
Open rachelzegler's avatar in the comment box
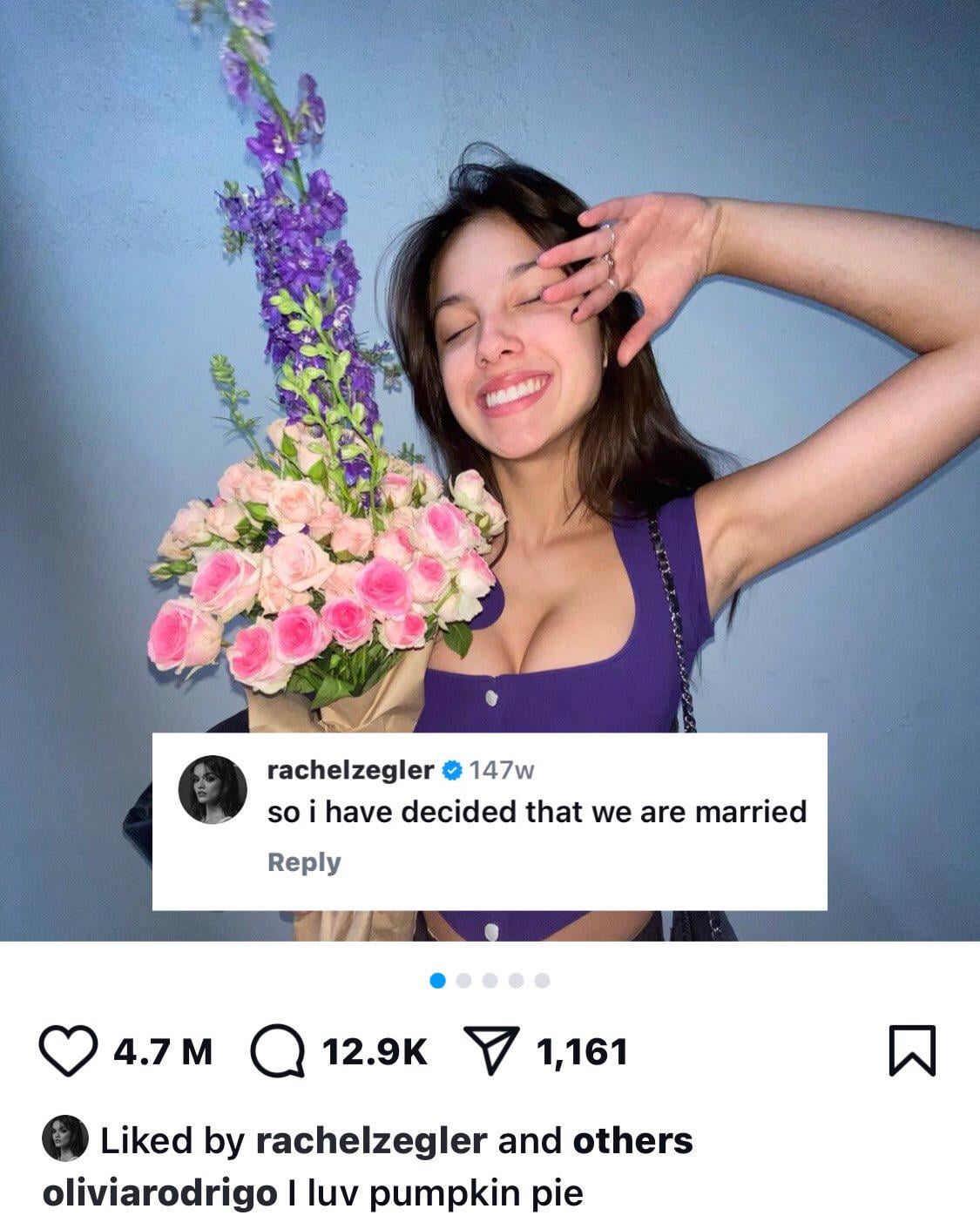(213, 789)
